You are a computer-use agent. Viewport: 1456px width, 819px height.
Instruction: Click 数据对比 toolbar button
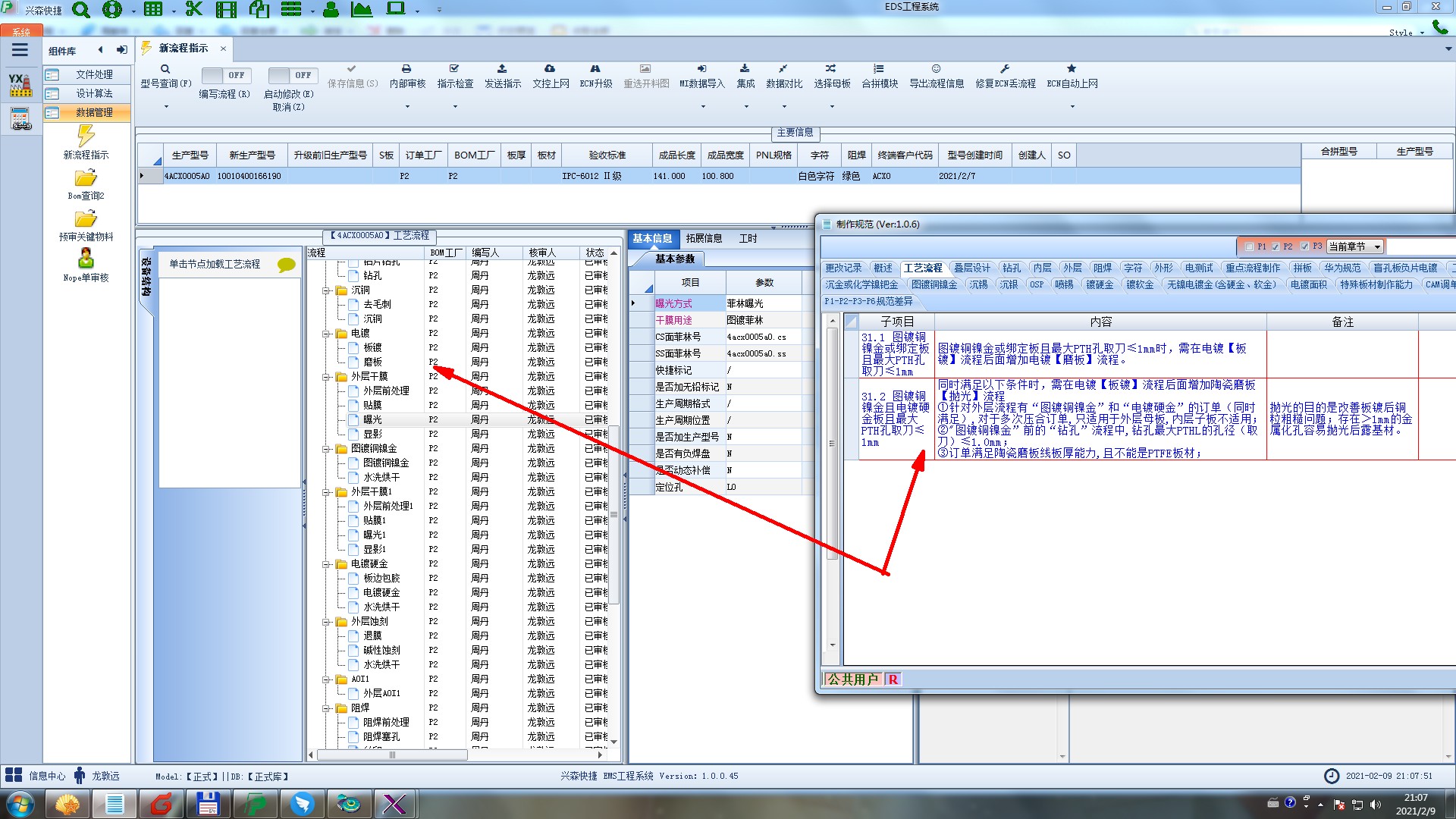(x=783, y=77)
